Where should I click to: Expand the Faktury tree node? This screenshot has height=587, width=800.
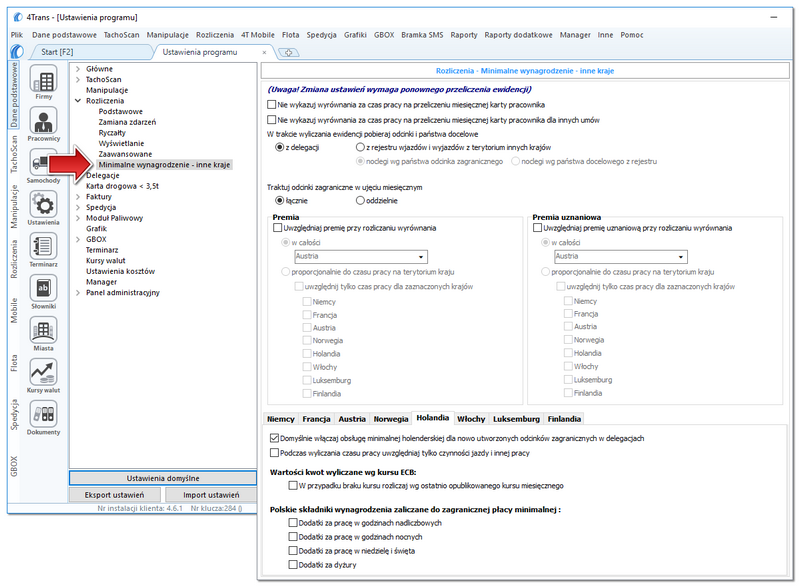(78, 197)
